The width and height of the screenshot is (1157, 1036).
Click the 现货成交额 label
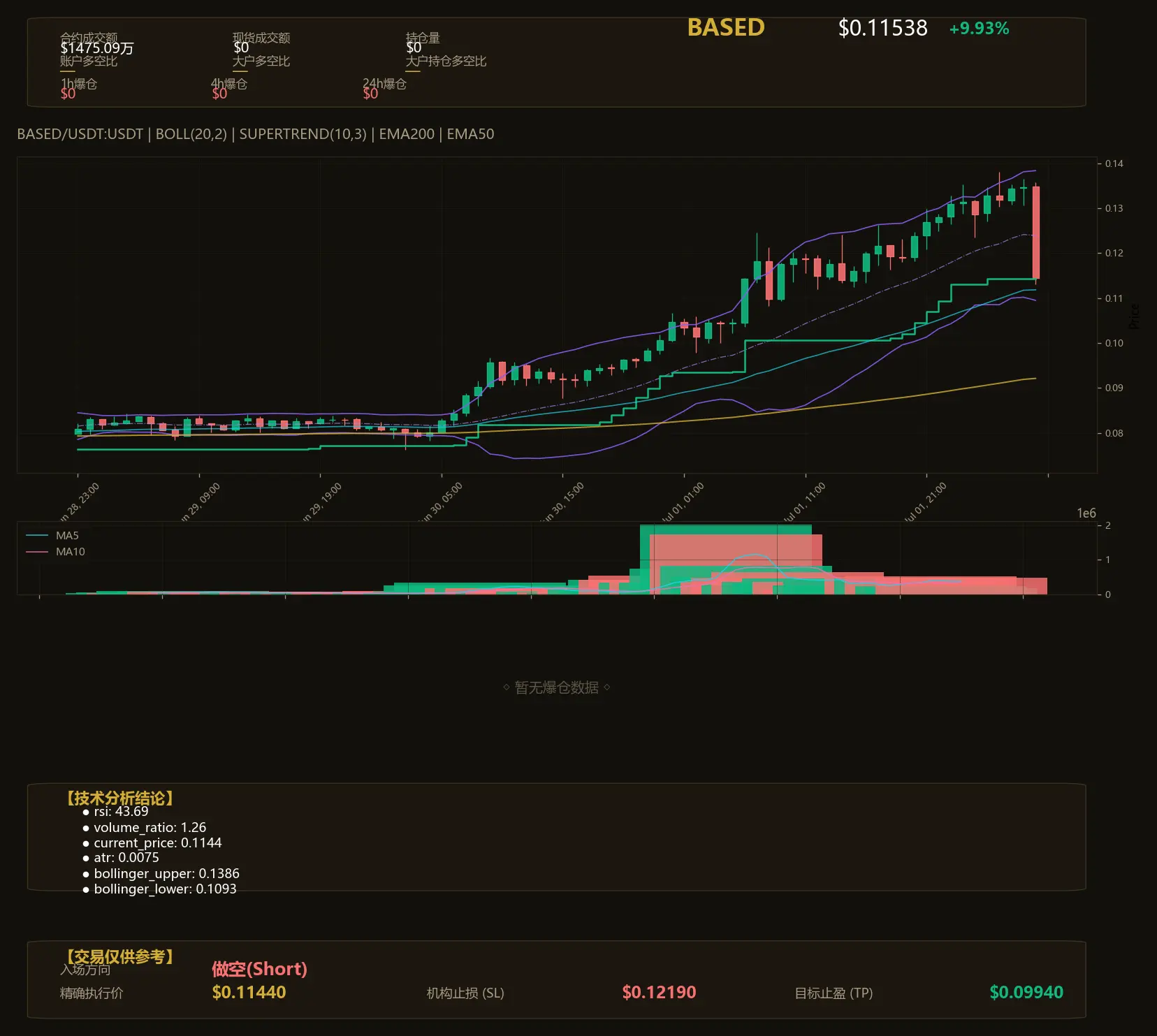point(261,38)
